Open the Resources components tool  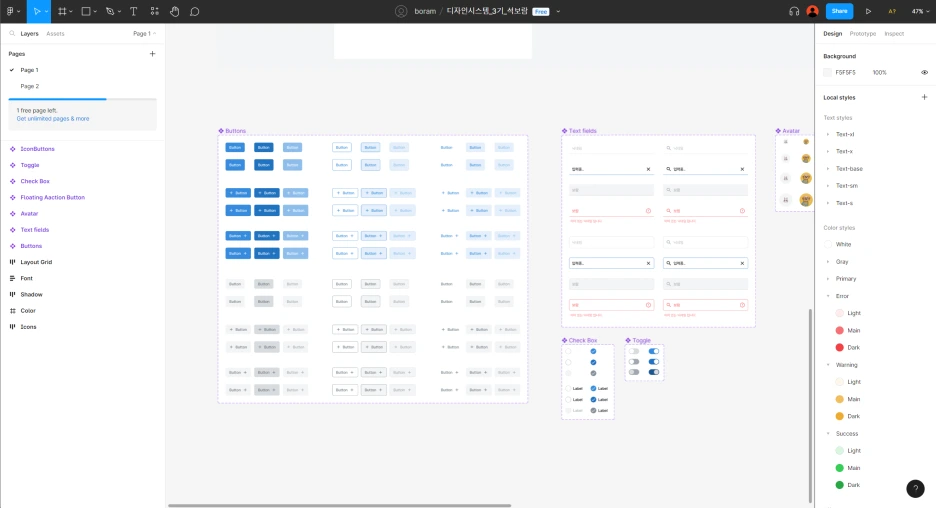pos(155,11)
